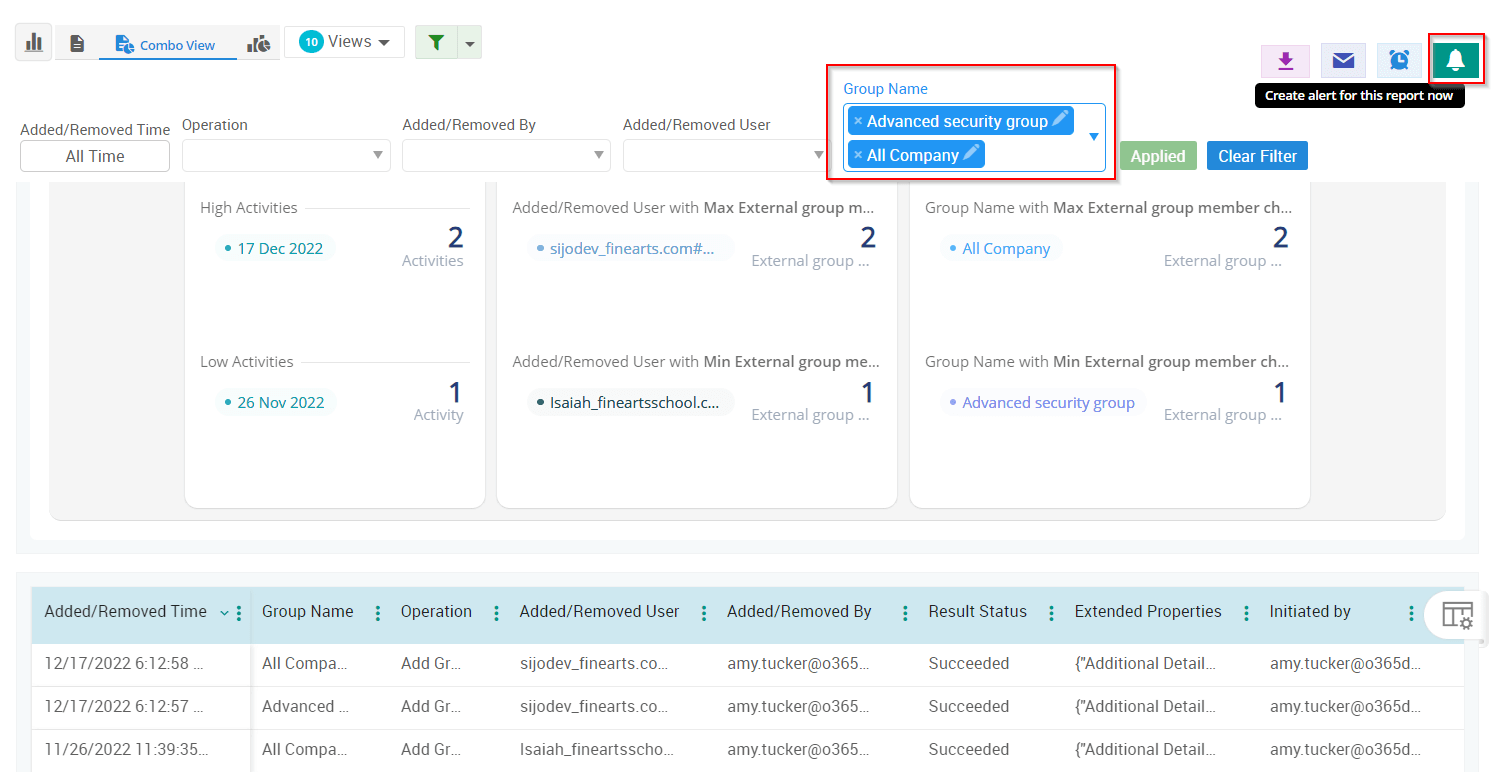
Task: Click the green filter funnel icon
Action: [x=436, y=42]
